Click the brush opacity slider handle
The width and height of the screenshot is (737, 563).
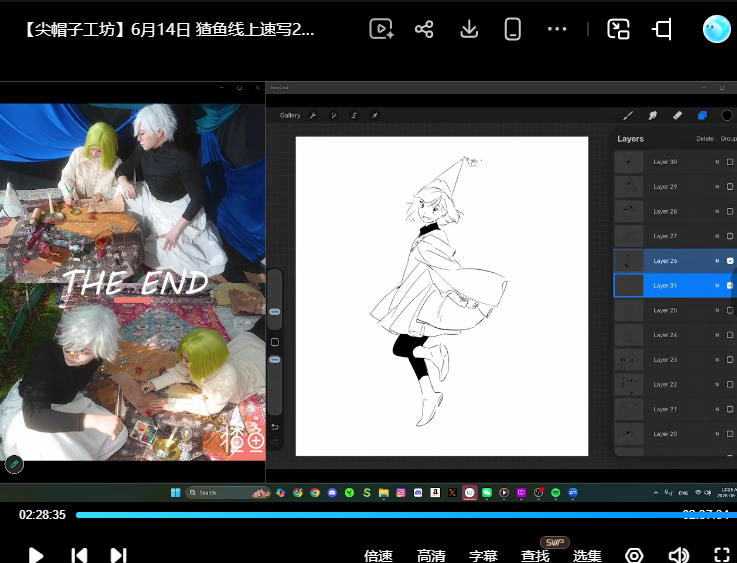(275, 360)
